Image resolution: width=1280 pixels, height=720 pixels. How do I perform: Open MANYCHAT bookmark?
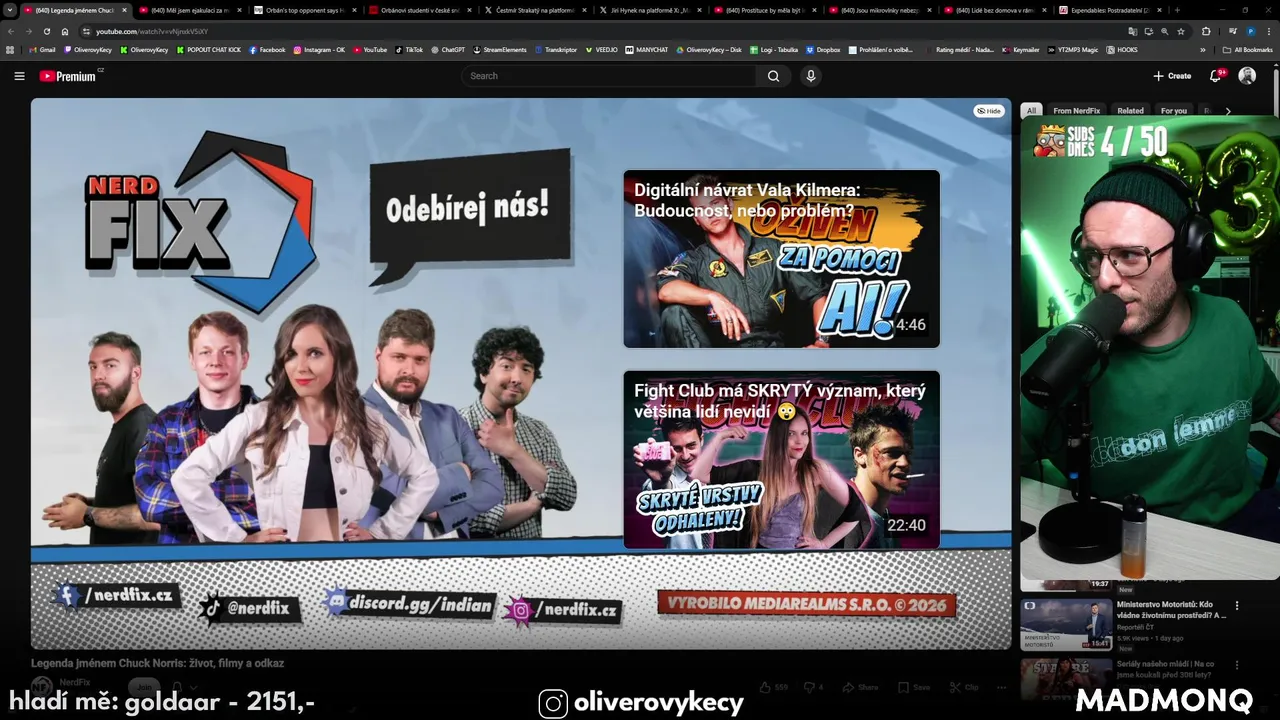pyautogui.click(x=646, y=49)
